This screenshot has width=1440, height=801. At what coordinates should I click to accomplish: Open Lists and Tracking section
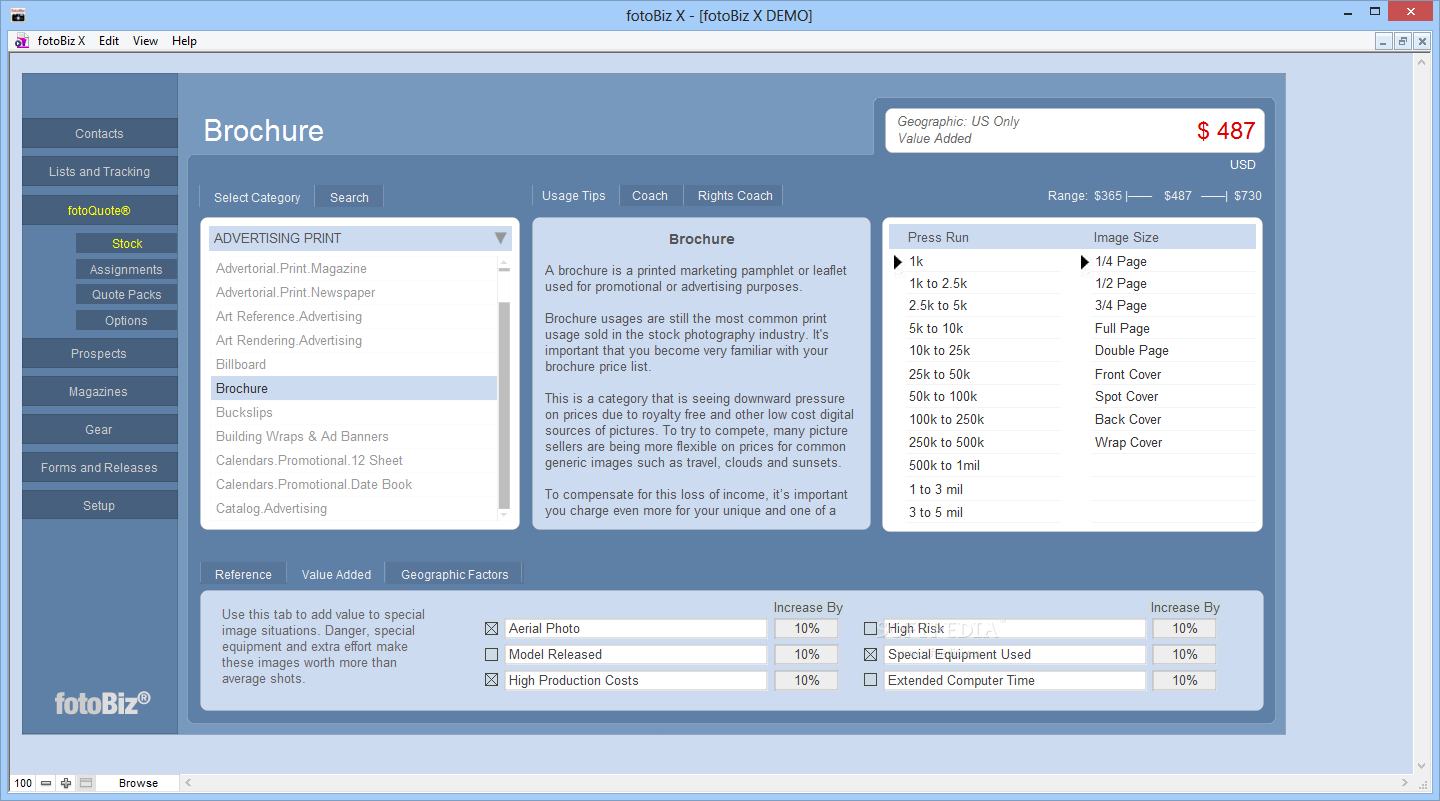pyautogui.click(x=99, y=172)
